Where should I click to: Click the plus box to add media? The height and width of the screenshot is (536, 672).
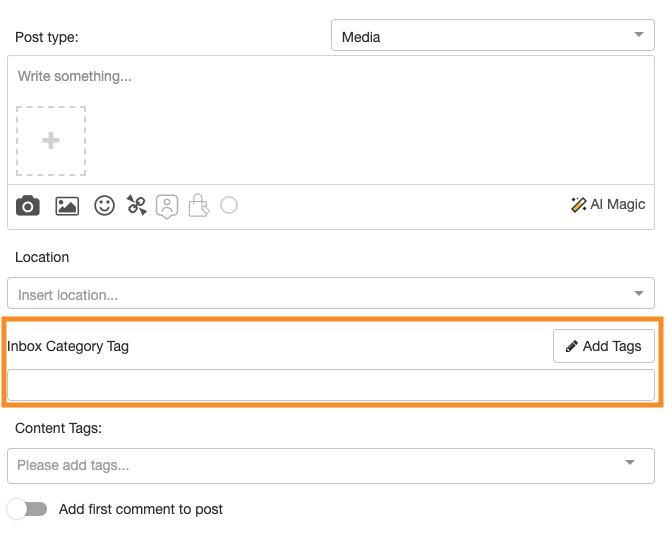coord(51,141)
